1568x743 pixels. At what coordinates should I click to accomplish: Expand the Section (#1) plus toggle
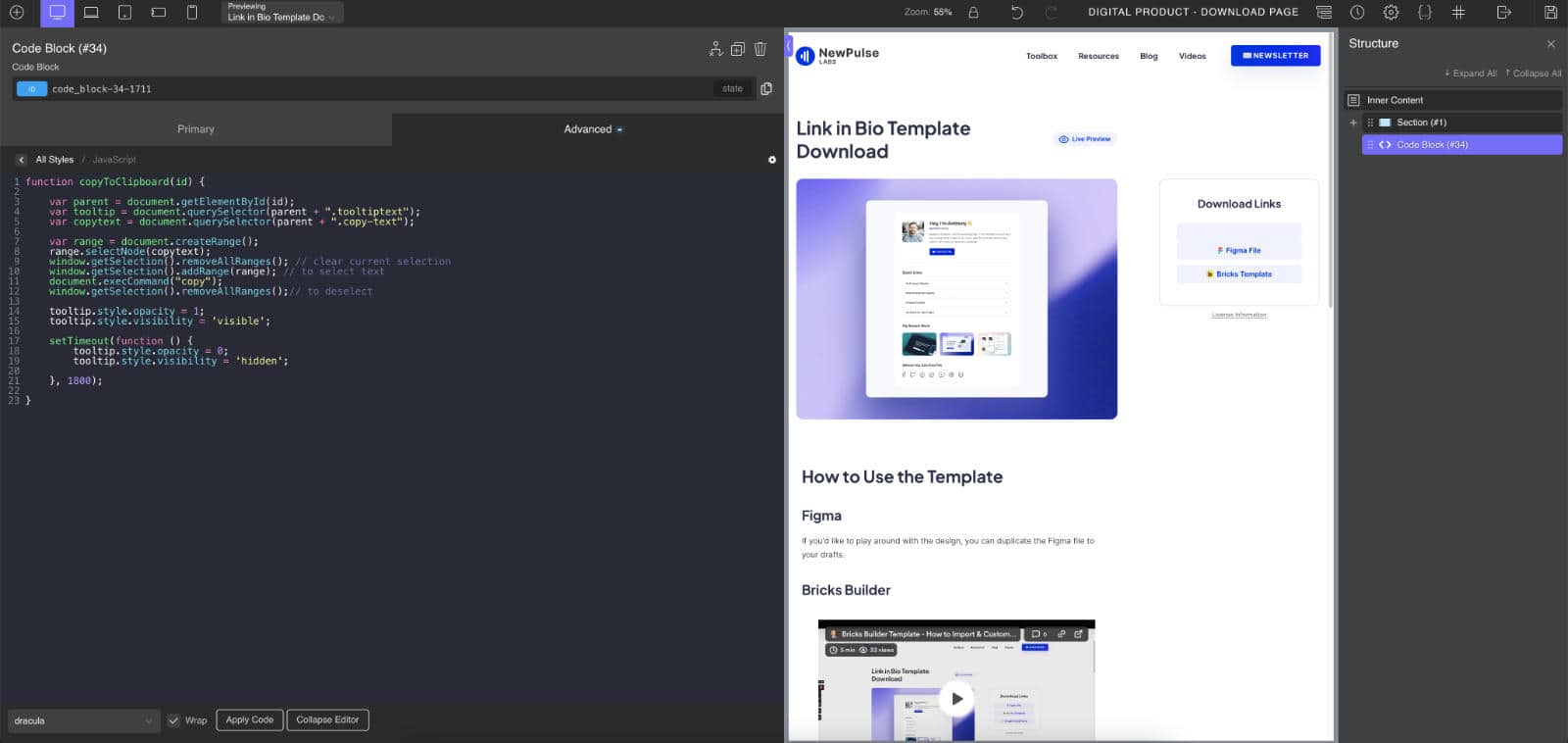(x=1353, y=123)
